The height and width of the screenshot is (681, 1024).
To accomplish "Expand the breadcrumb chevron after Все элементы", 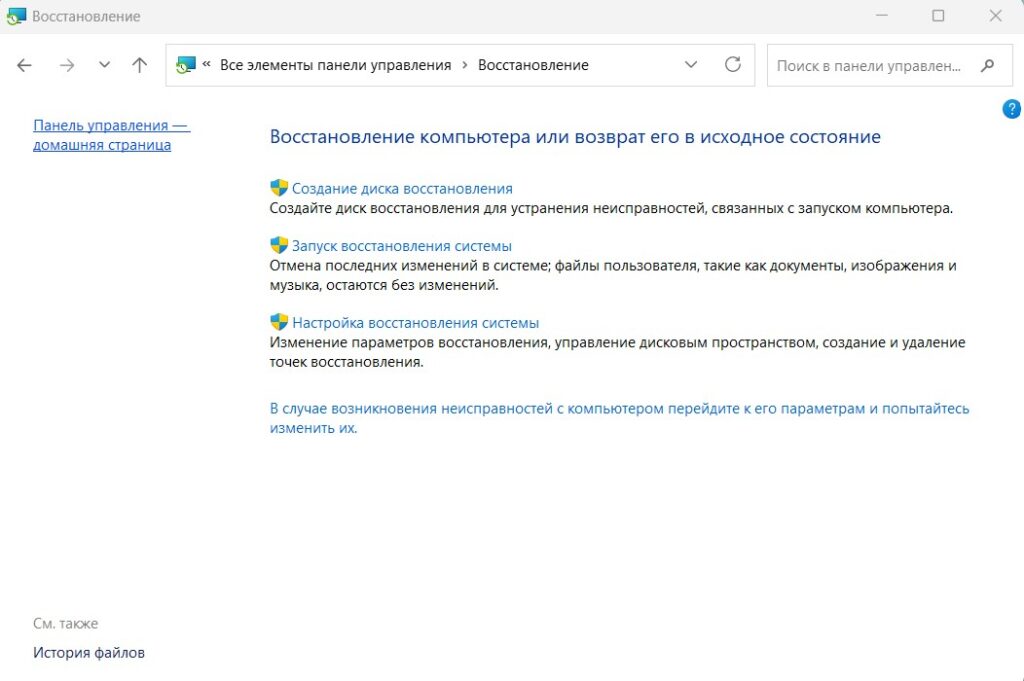I will 464,65.
